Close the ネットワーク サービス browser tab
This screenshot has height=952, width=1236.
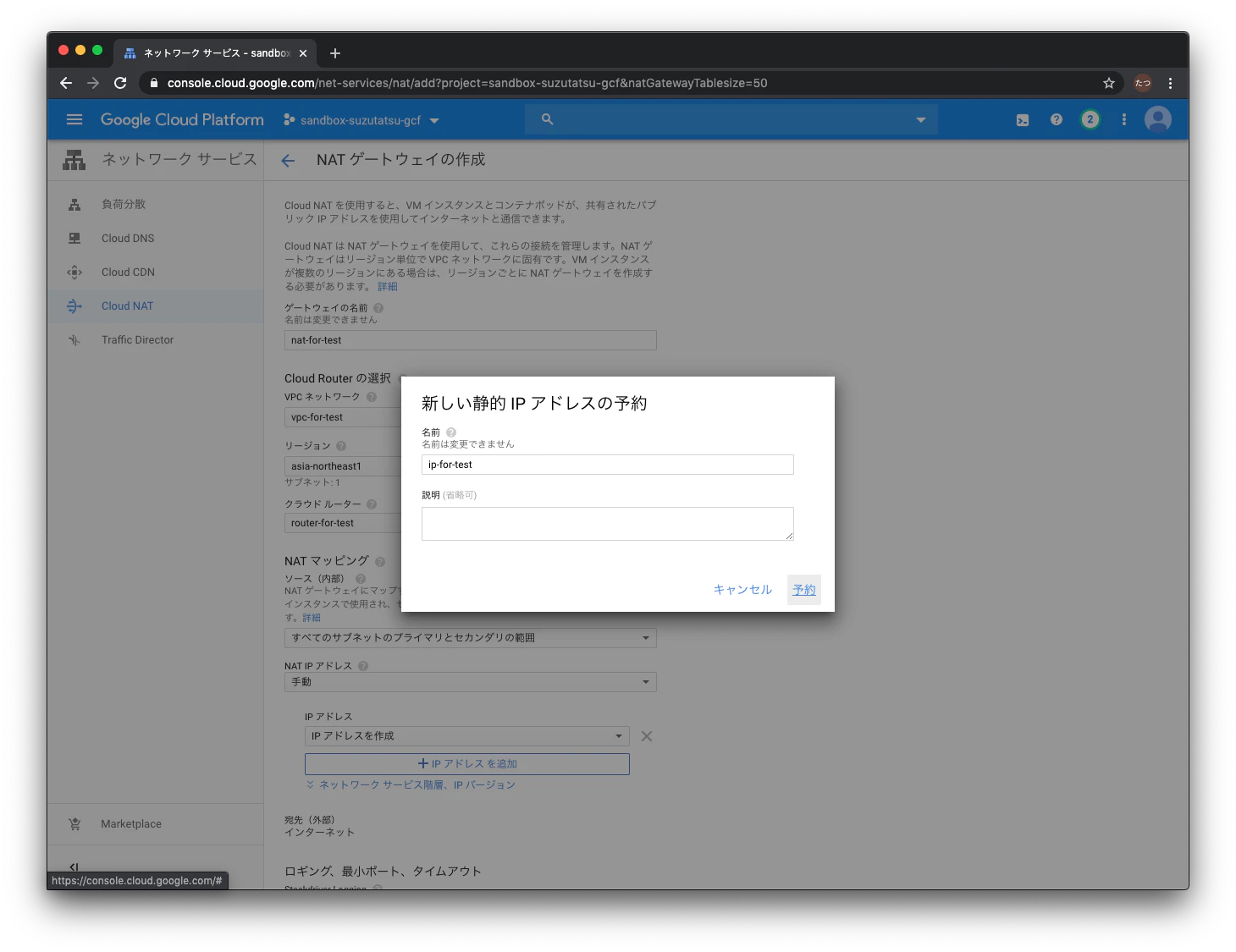(x=303, y=53)
